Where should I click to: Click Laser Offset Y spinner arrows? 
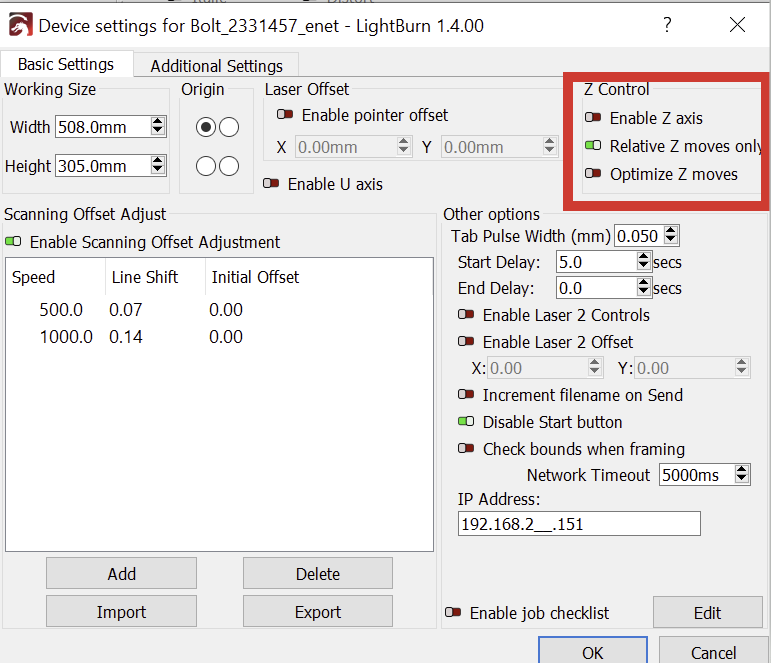[549, 147]
